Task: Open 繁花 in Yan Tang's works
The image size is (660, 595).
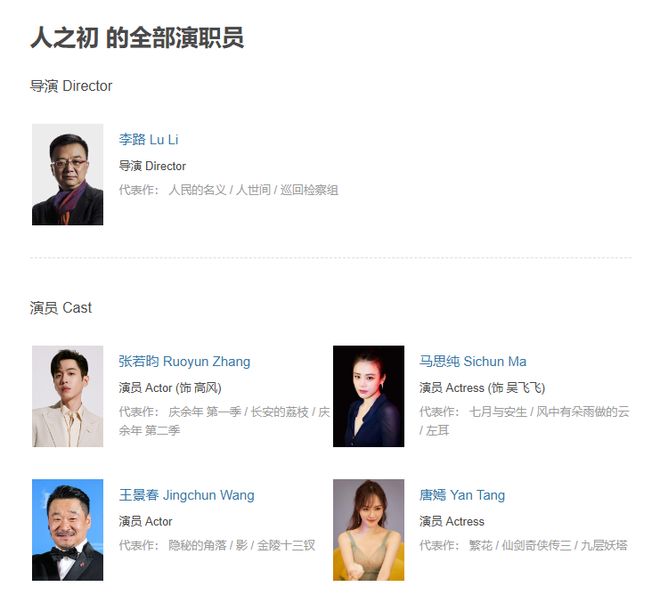Action: [x=481, y=545]
